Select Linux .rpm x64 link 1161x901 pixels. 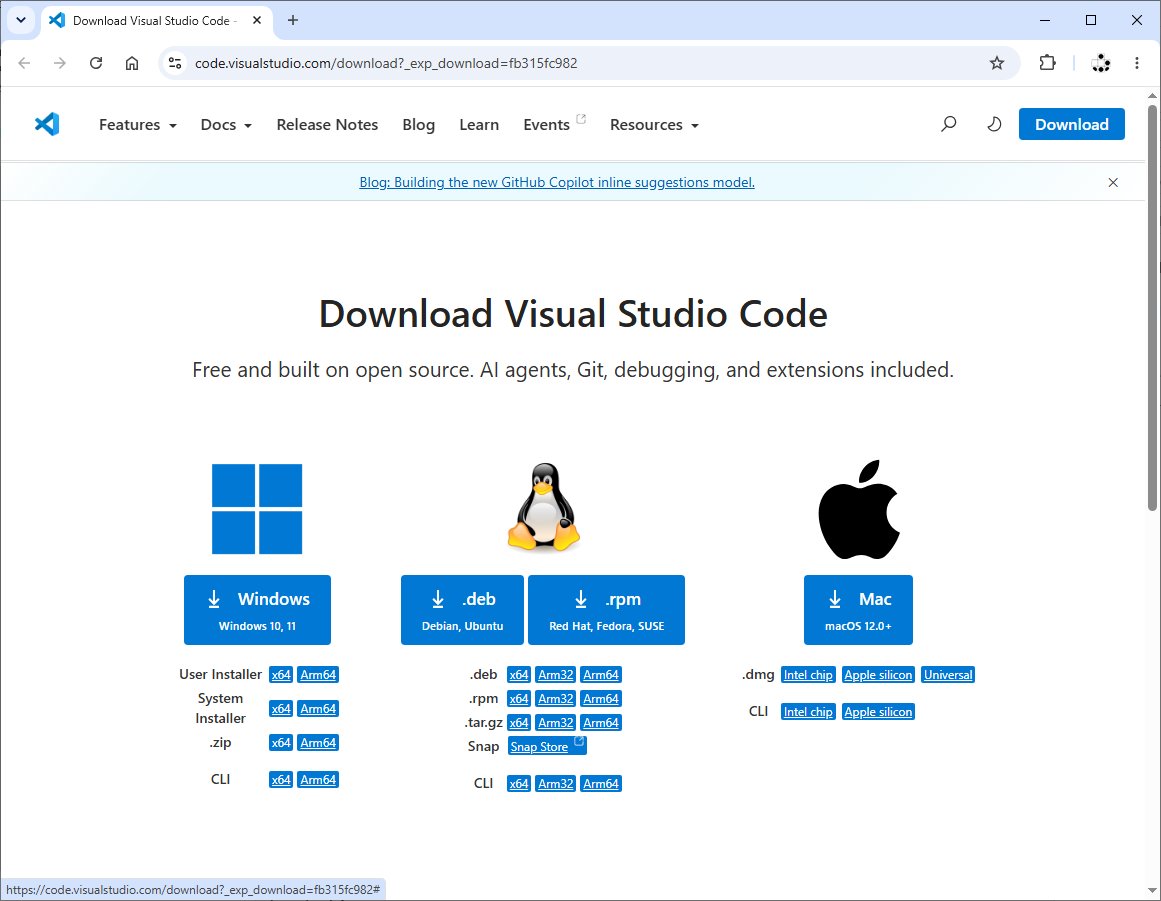(x=519, y=698)
